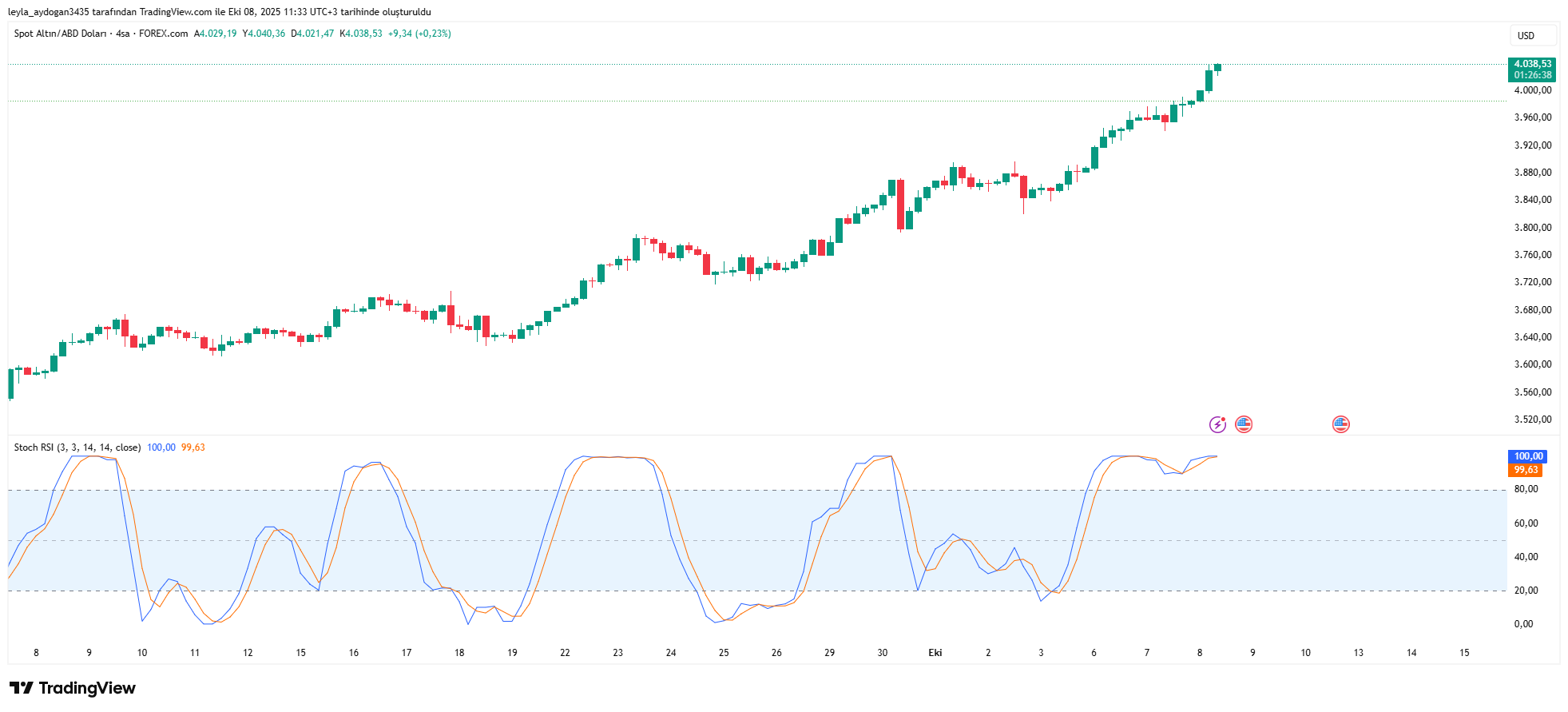Image resolution: width=1568 pixels, height=712 pixels.
Task: Click the orange 99,63 Stoch RSI axis label
Action: coord(1526,470)
